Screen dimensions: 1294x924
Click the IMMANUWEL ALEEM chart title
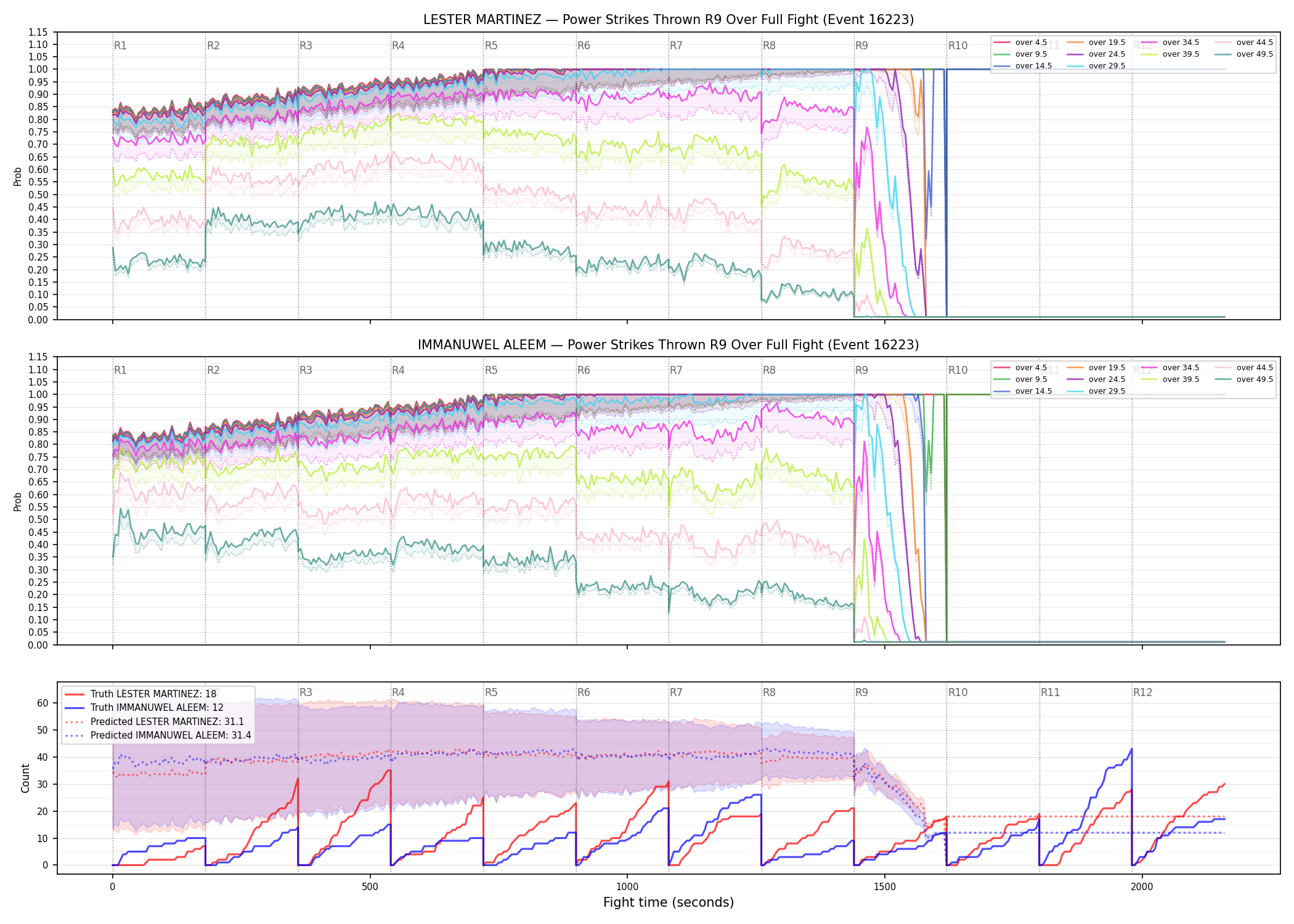coord(669,345)
